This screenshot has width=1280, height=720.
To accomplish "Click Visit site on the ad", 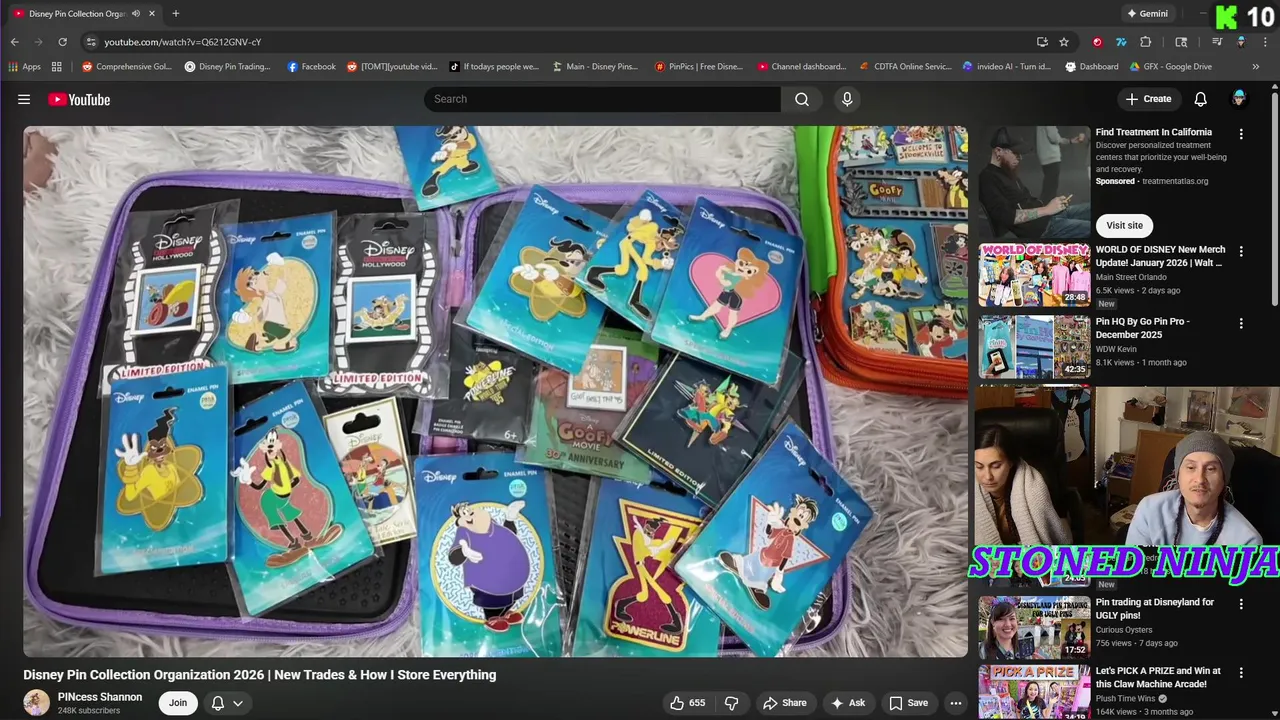I will pyautogui.click(x=1124, y=225).
